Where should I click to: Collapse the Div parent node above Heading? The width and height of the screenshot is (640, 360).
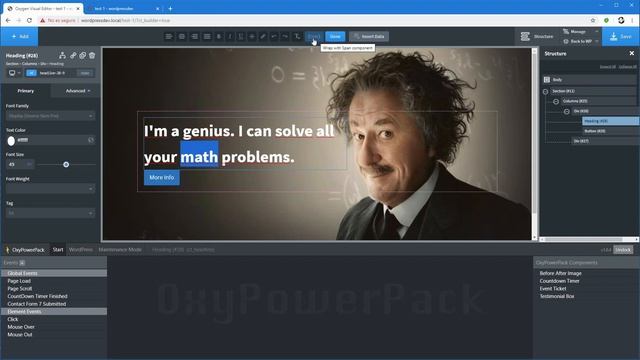pyautogui.click(x=567, y=111)
